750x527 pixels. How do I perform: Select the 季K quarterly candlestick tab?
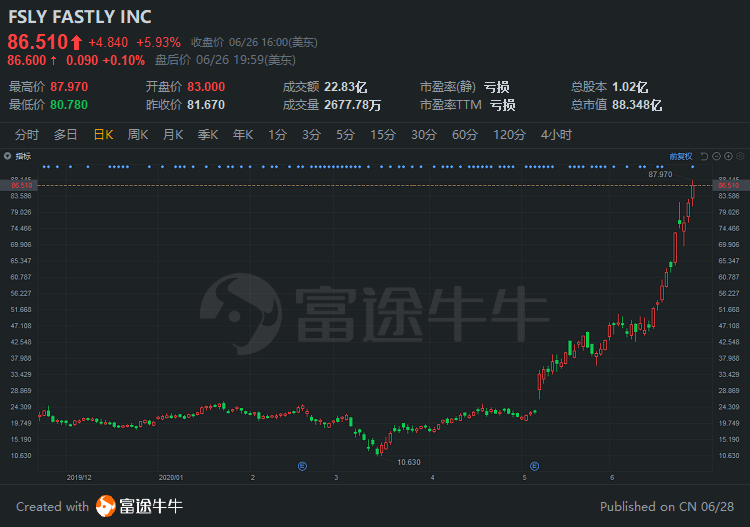[208, 135]
